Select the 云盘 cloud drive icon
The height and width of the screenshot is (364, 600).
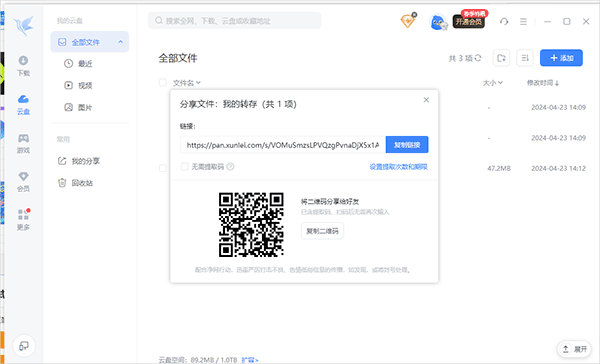pyautogui.click(x=23, y=104)
